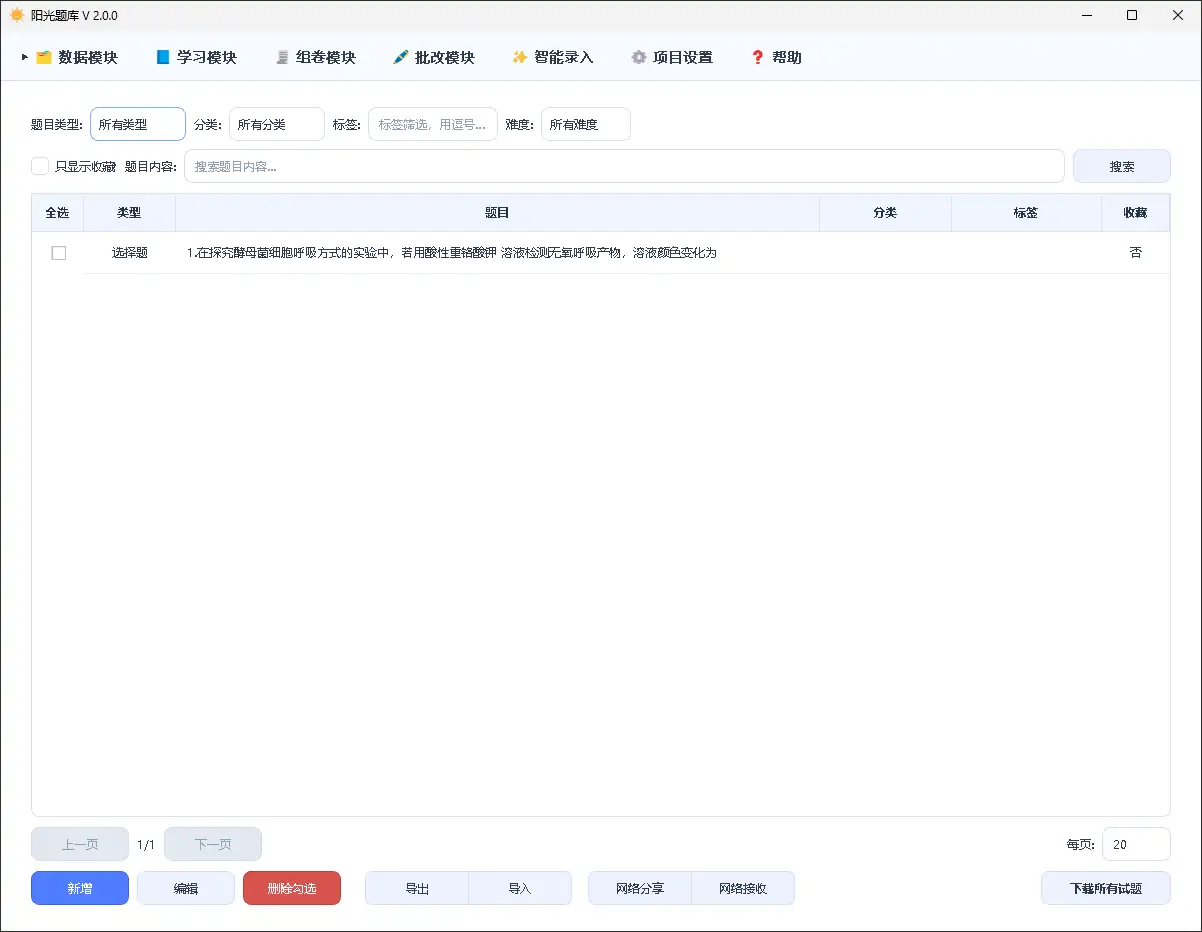
Task: Click the blue book icon of 学习模块
Action: coord(163,58)
